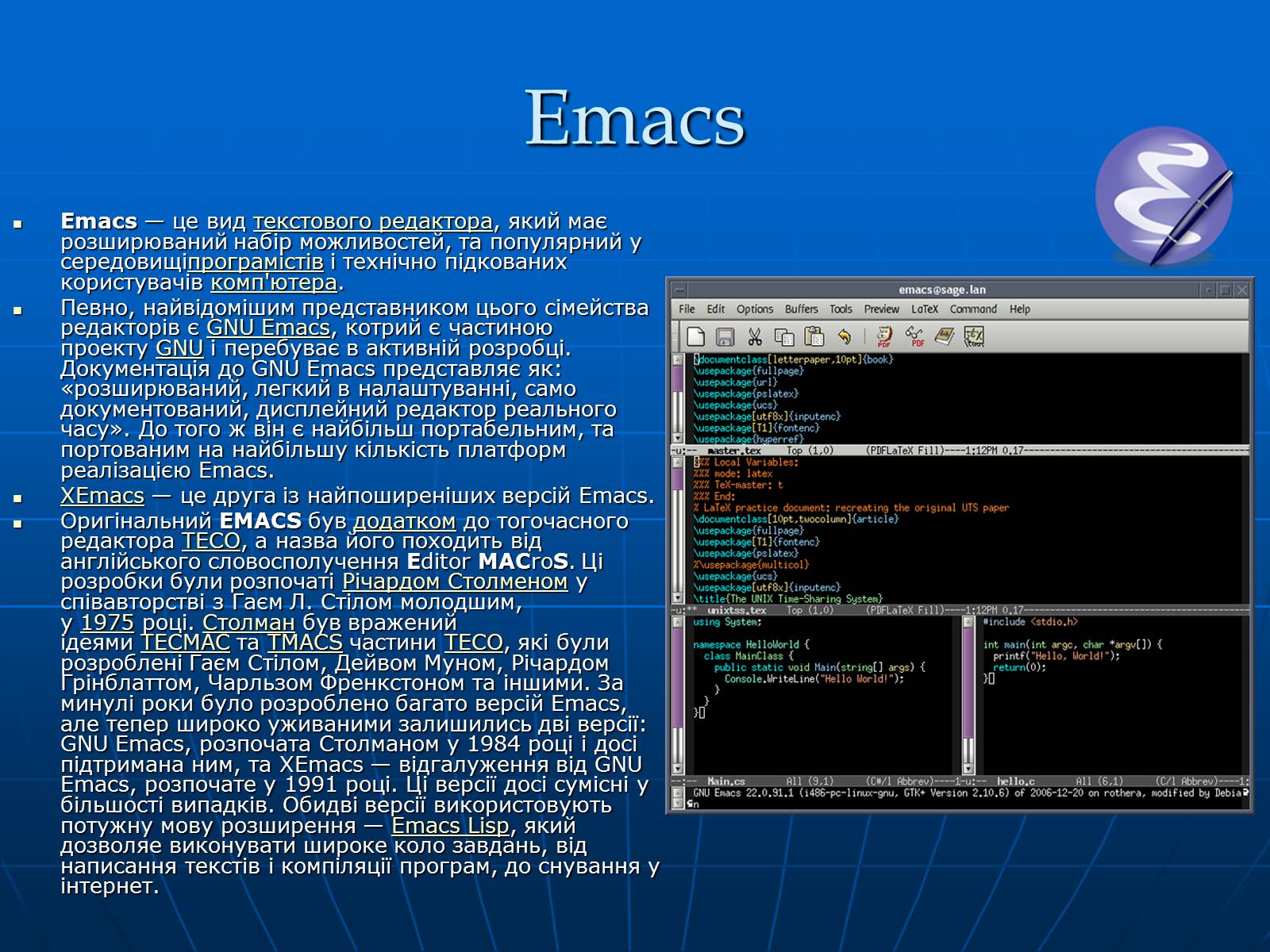This screenshot has height=952, width=1270.
Task: Open the Command menu in Emacs
Action: [973, 309]
